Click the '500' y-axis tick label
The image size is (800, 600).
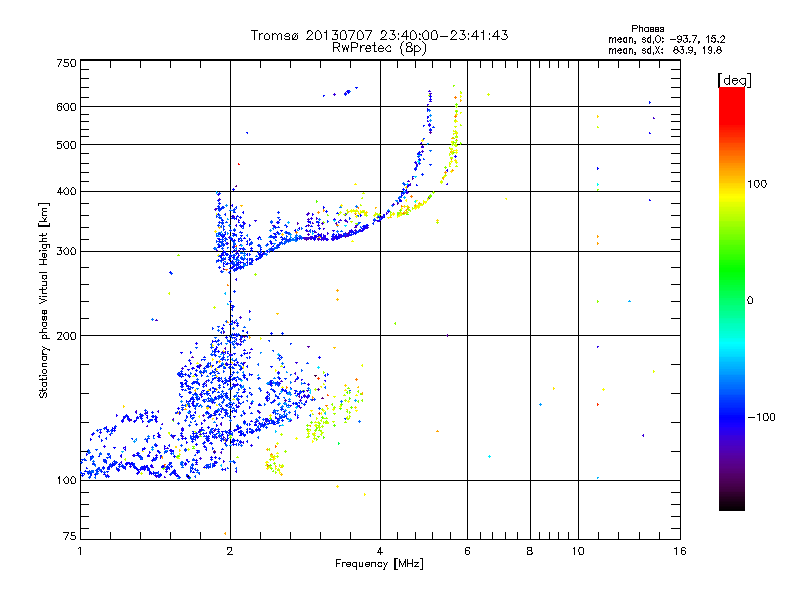pyautogui.click(x=66, y=145)
